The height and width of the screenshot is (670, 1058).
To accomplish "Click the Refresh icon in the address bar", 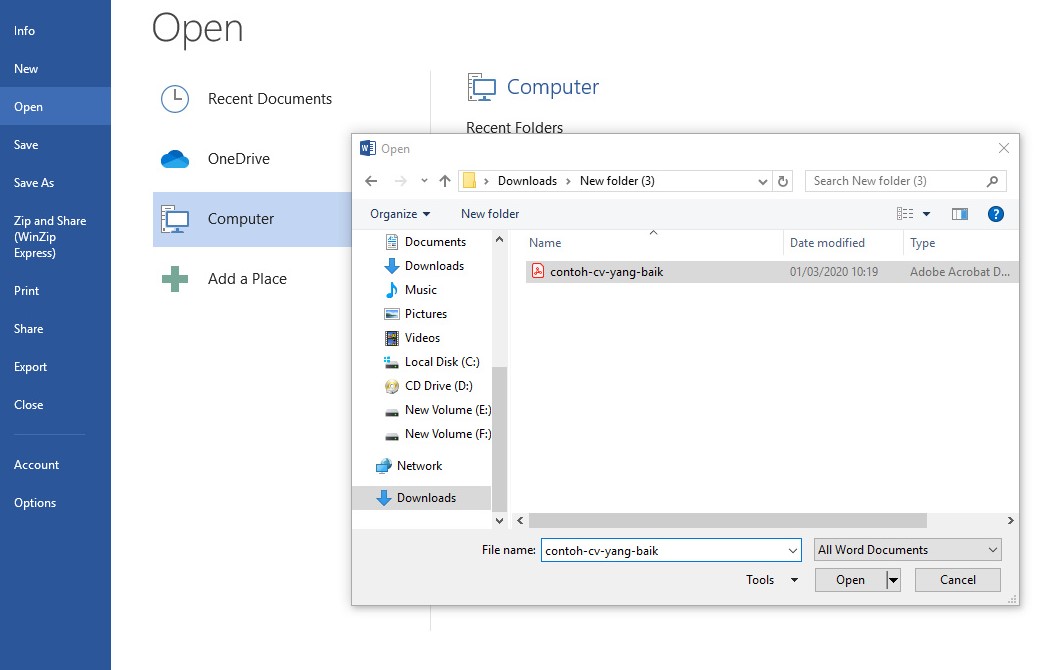I will (784, 181).
